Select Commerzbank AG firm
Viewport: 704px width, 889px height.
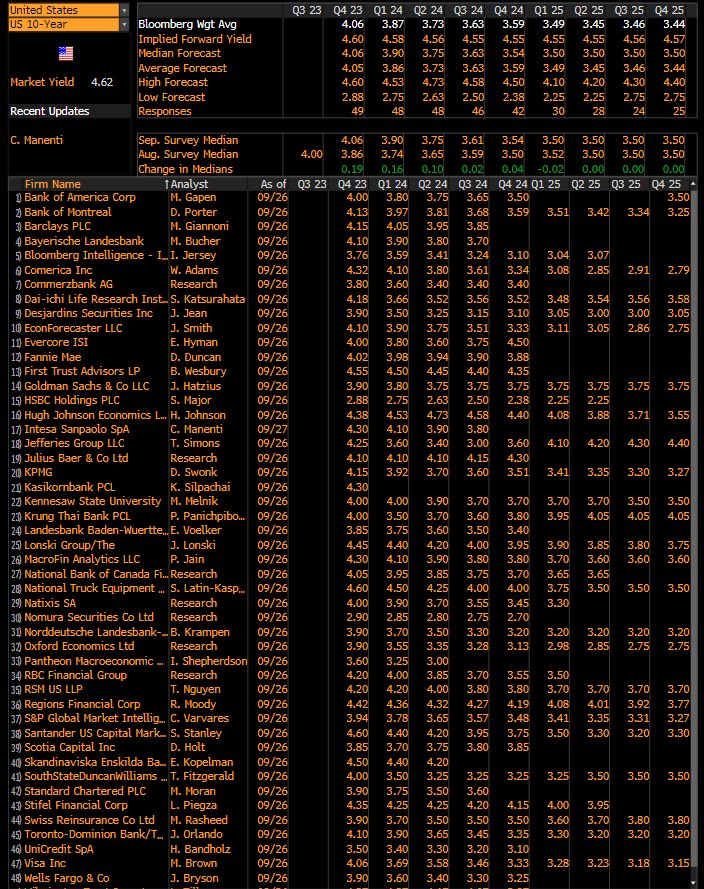69,284
